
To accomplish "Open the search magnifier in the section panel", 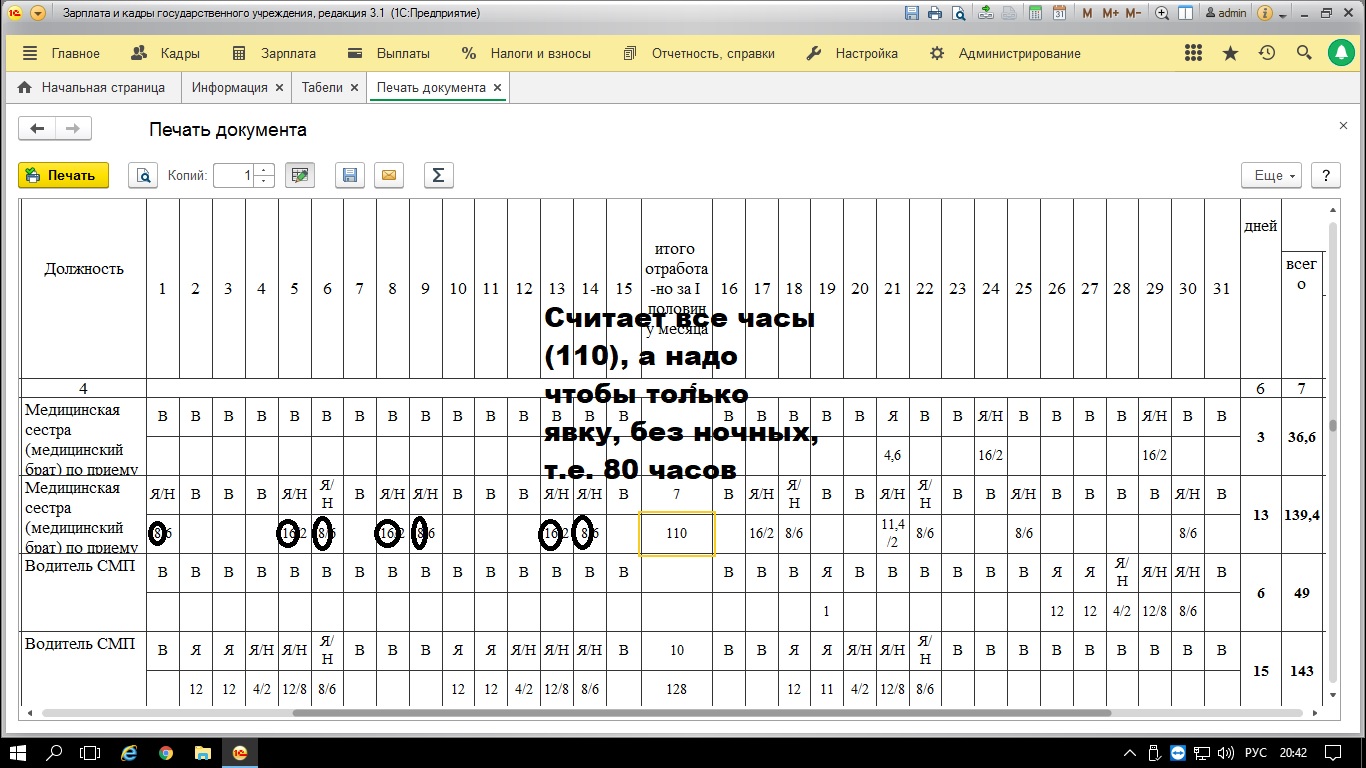I will click(x=1304, y=53).
